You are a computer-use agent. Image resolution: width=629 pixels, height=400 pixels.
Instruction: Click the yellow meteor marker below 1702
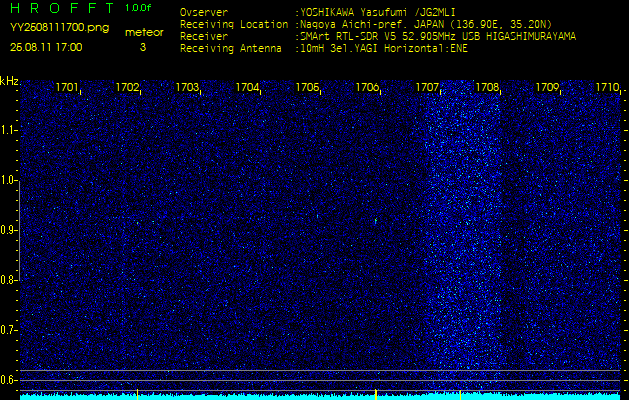click(x=138, y=394)
